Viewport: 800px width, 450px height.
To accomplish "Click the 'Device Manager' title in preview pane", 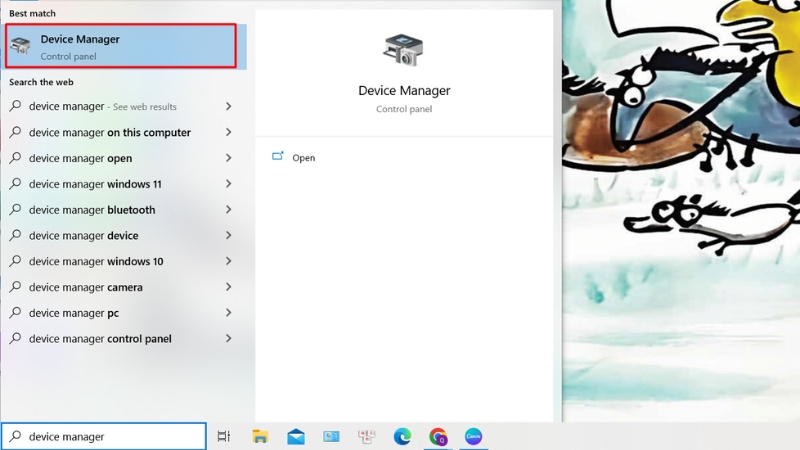I will point(404,90).
